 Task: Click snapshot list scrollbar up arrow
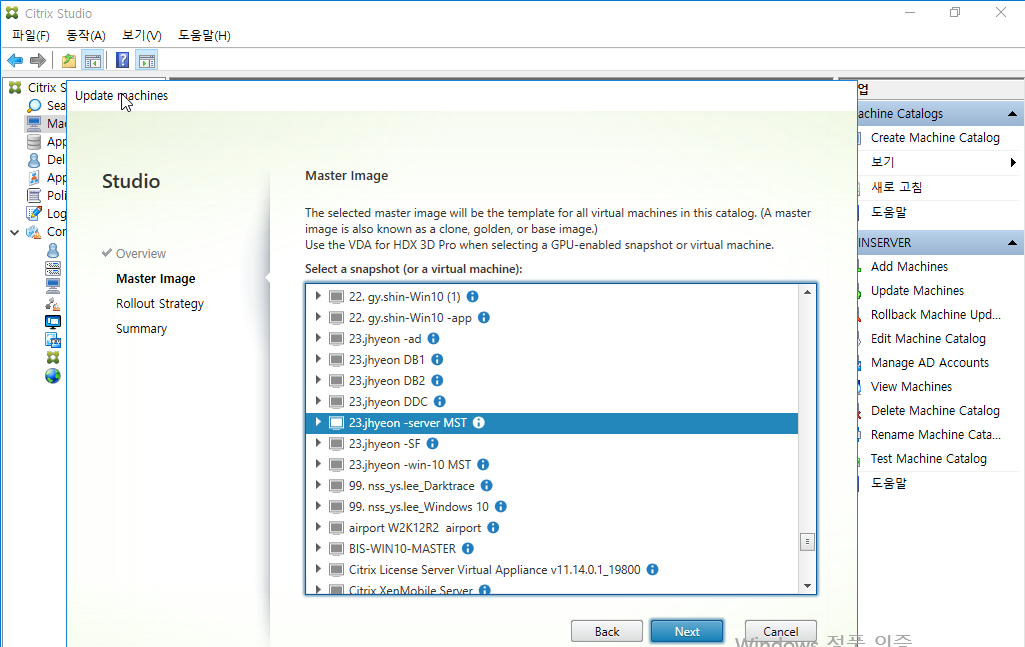[x=807, y=292]
